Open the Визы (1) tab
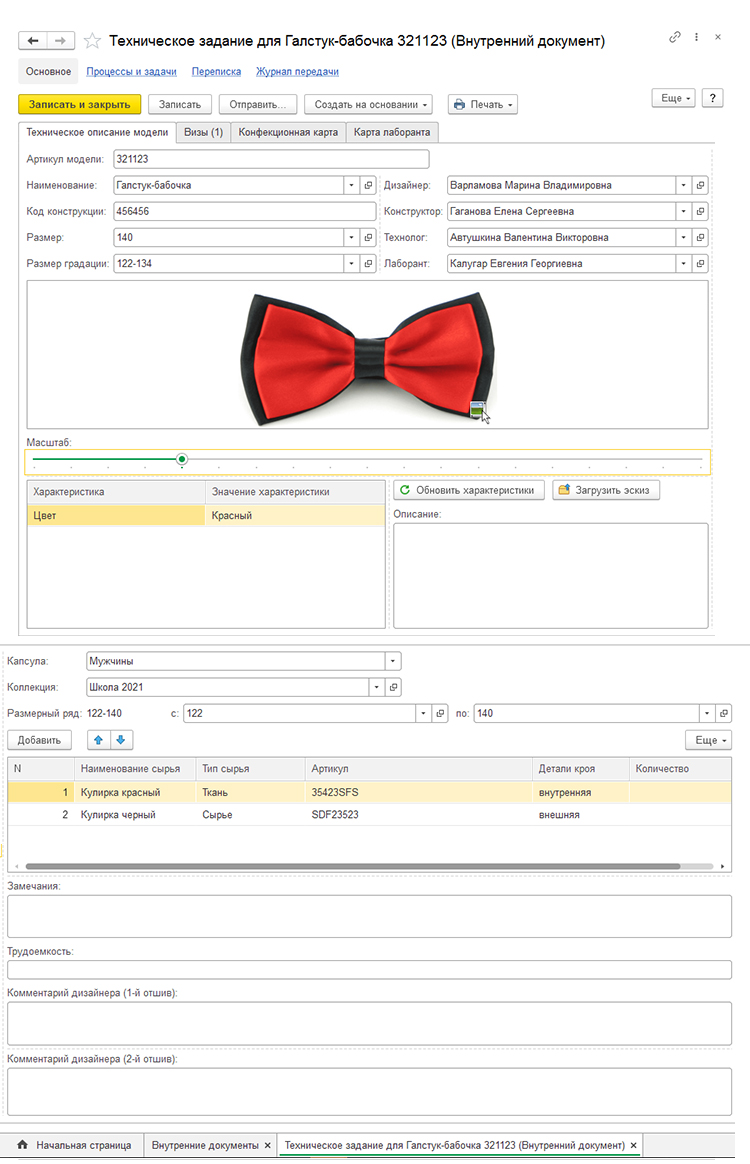This screenshot has height=1164, width=750. point(203,132)
